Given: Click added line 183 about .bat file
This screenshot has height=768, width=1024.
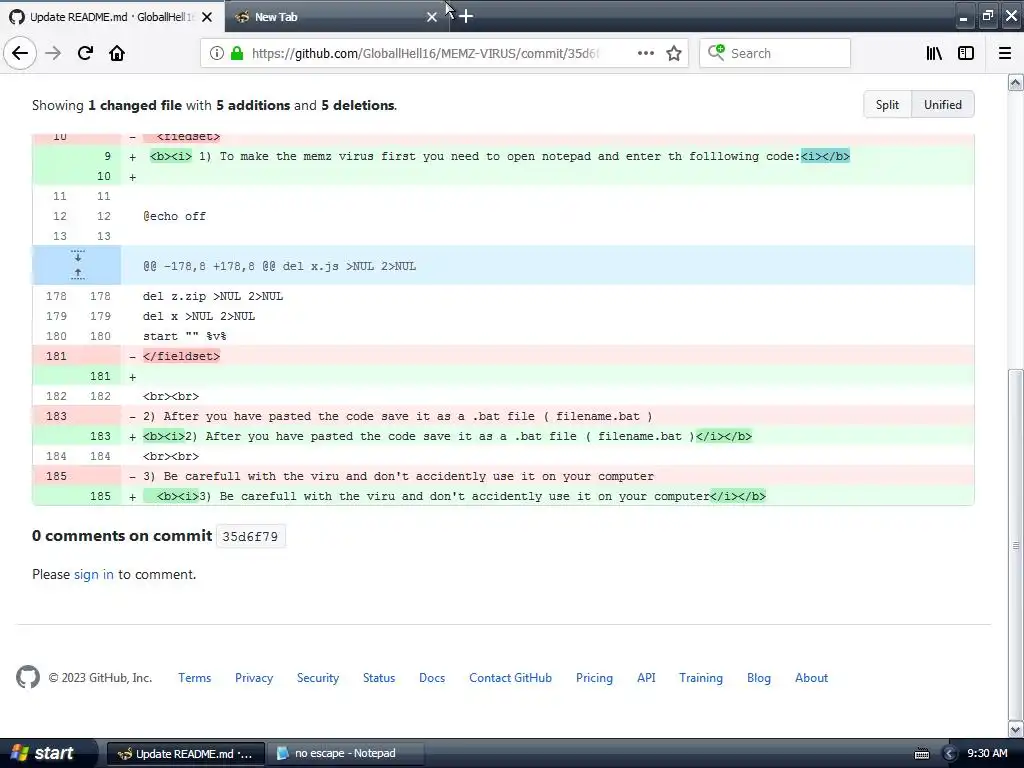Looking at the screenshot, I should click(447, 436).
